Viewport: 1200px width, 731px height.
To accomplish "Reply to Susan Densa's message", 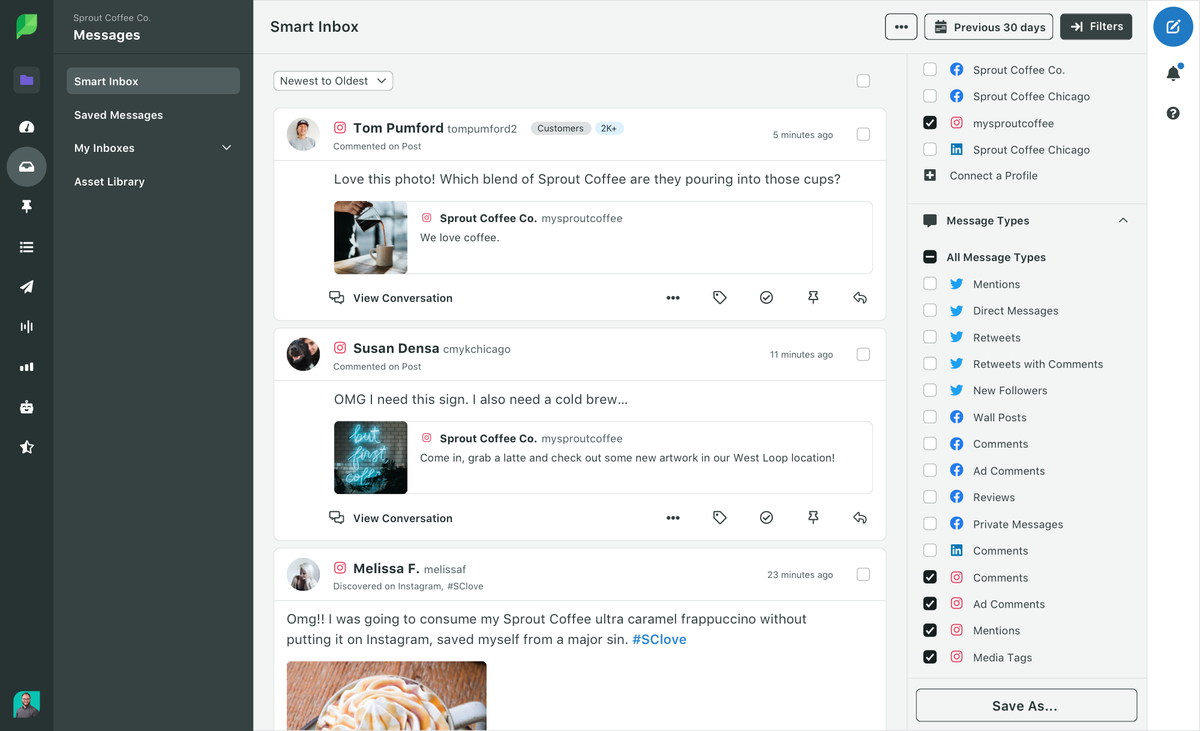I will click(860, 518).
